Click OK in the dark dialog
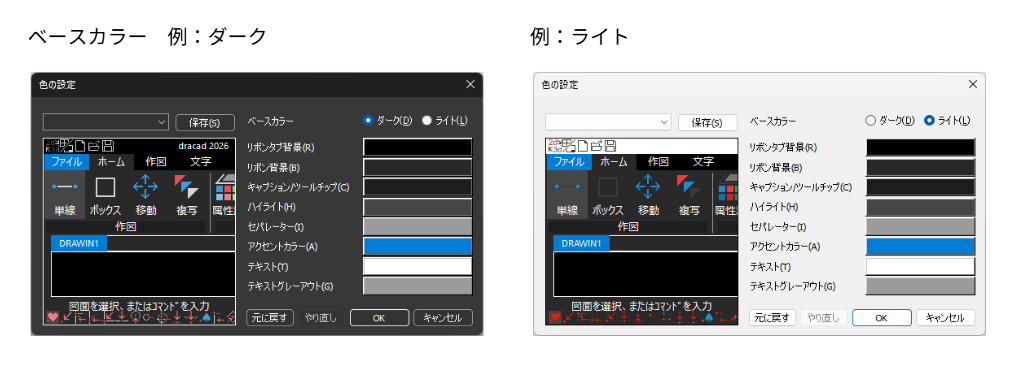 (379, 318)
